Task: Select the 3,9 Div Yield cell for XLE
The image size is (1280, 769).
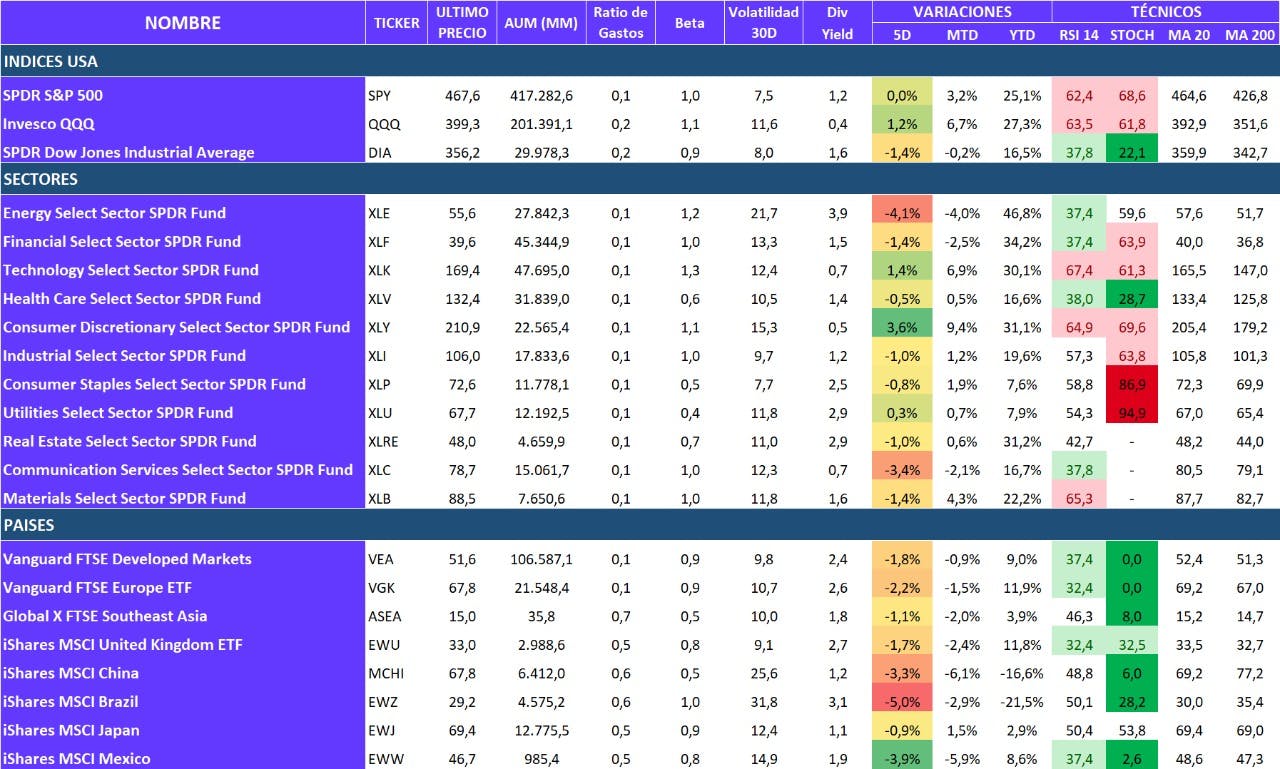Action: (837, 212)
